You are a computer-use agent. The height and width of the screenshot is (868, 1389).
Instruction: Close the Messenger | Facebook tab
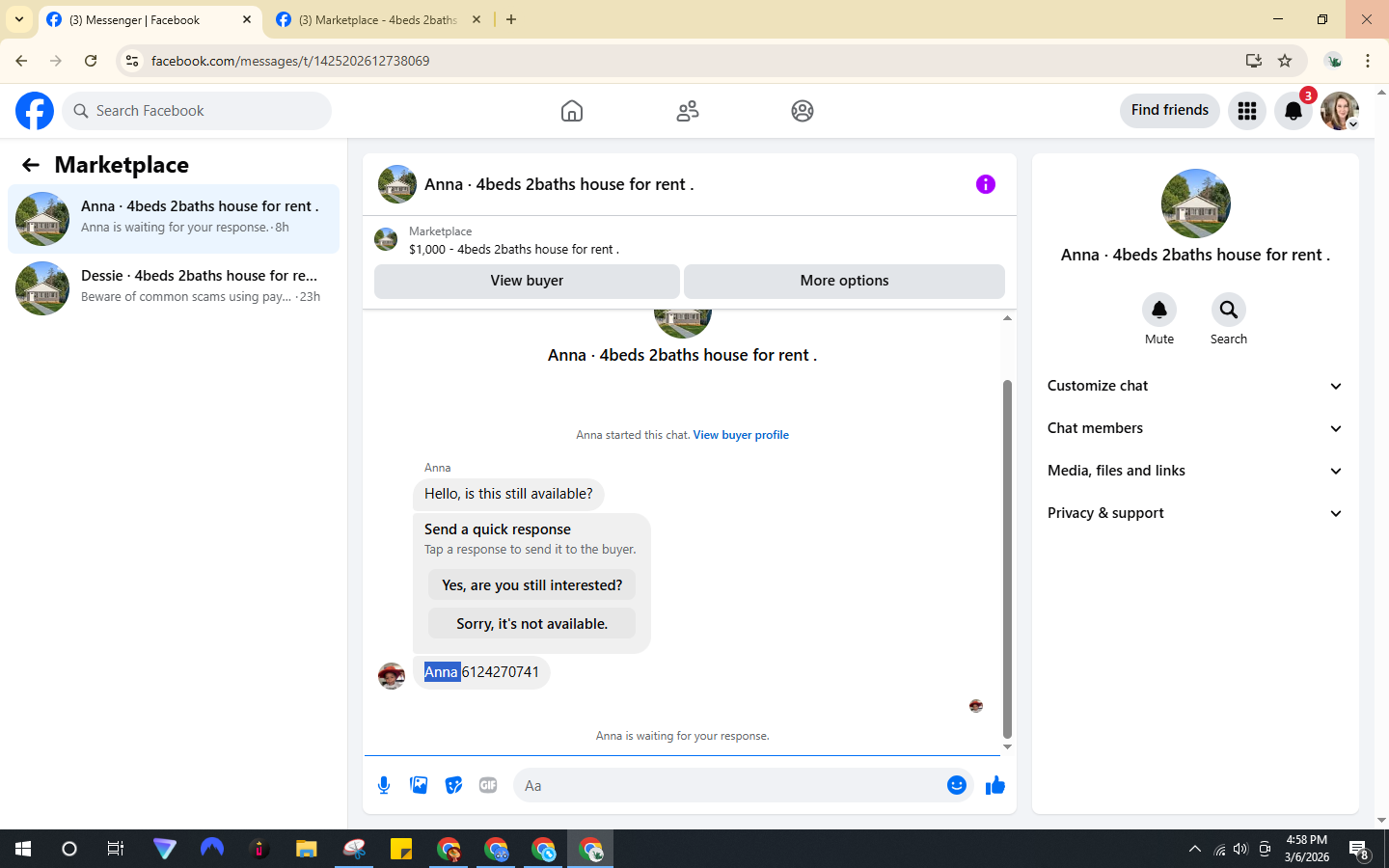[x=247, y=19]
